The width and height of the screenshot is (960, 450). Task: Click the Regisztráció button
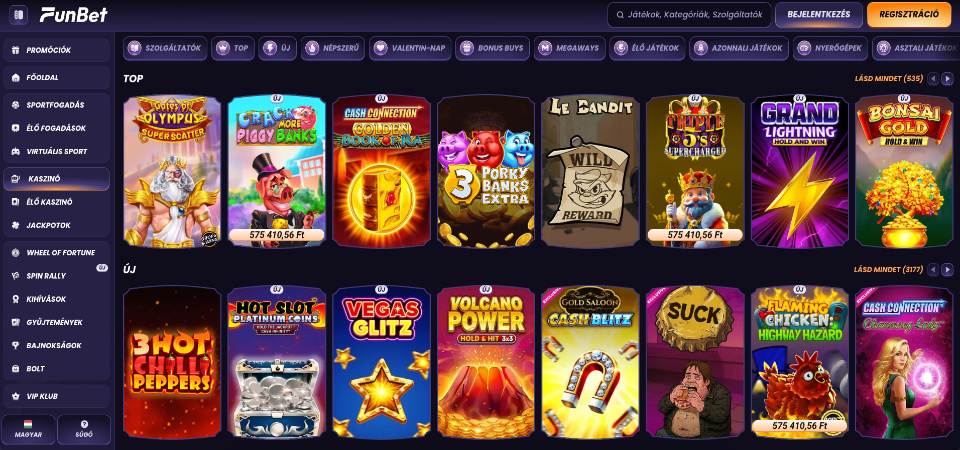909,15
